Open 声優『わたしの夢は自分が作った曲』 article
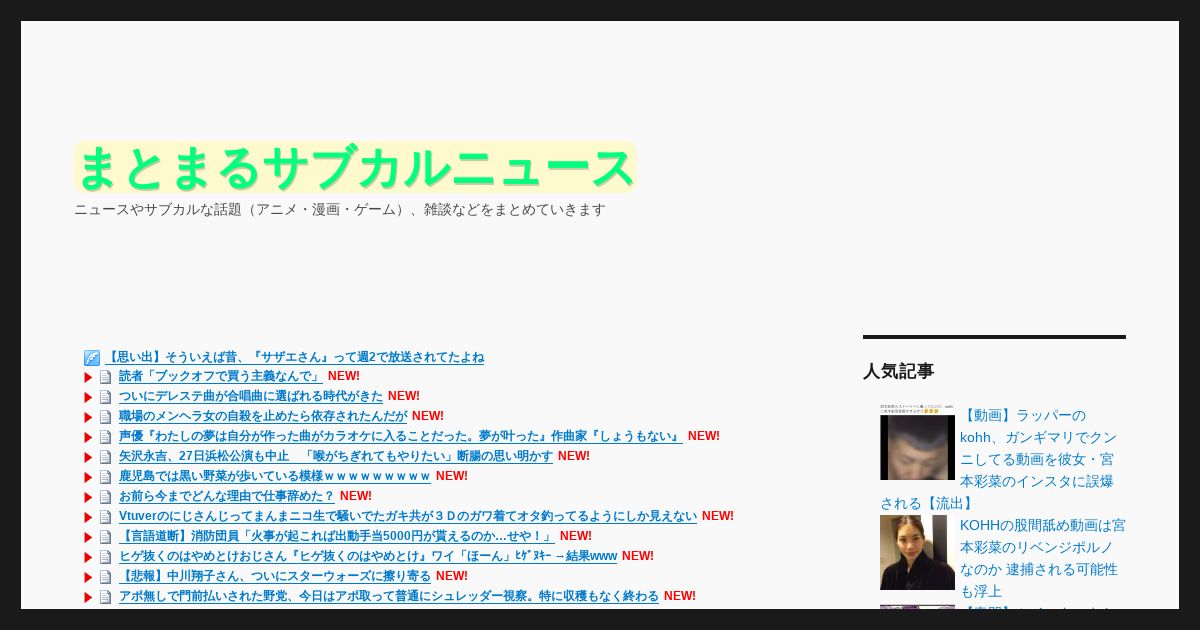 click(x=401, y=437)
